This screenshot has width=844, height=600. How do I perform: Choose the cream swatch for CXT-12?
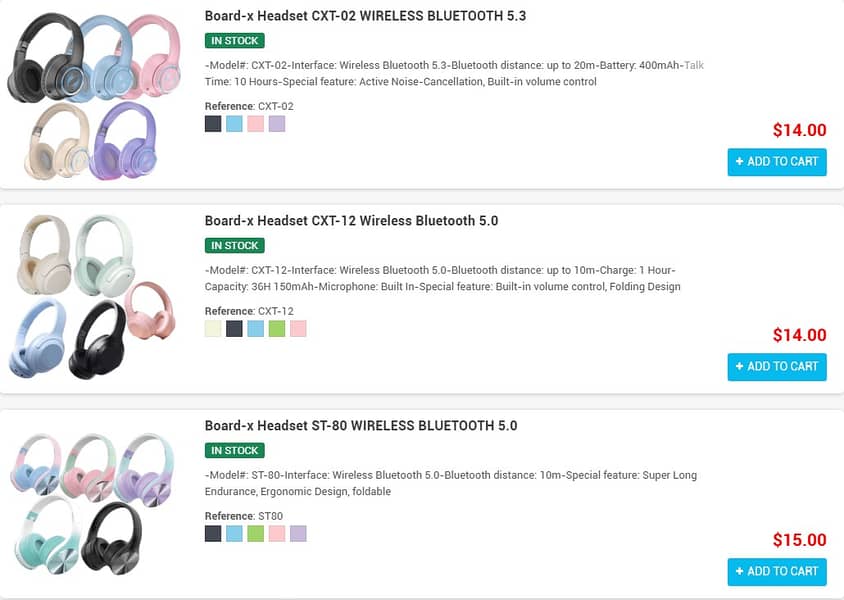[212, 328]
